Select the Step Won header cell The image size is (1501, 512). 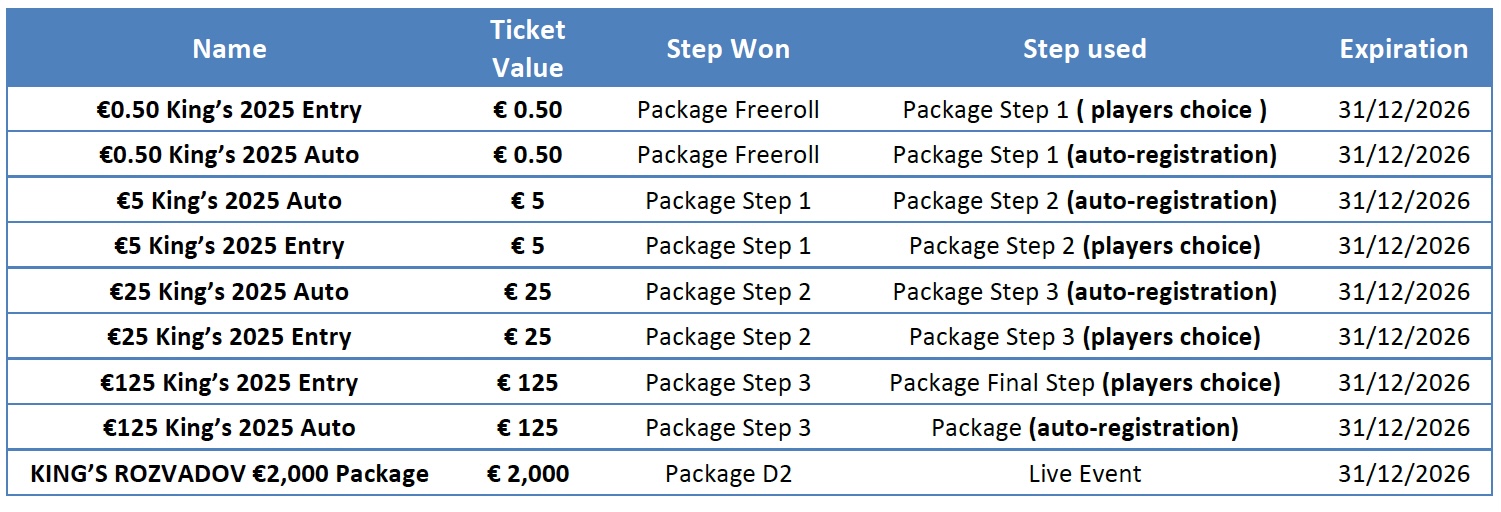click(728, 49)
